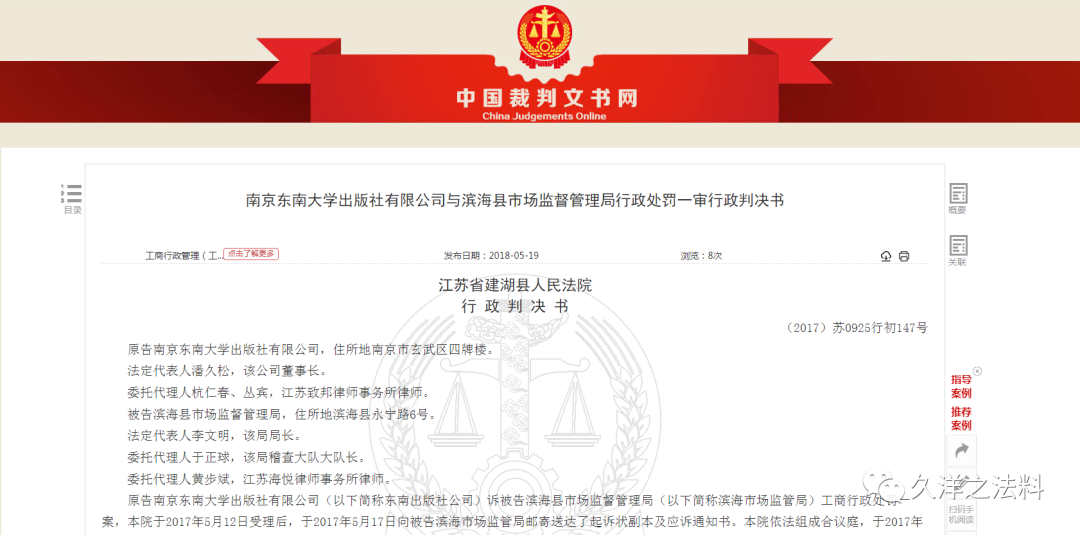
Task: Open the 推荐案例 link
Action: point(961,419)
